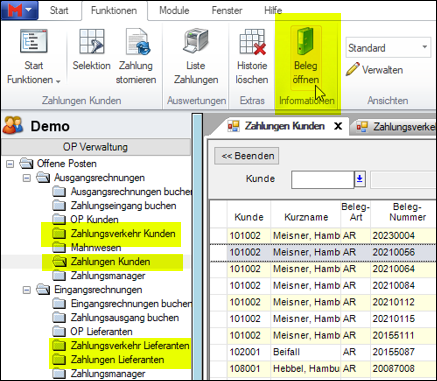This screenshot has height=381, width=437.
Task: Click the OP Verwaltung panel header
Action: coord(95,147)
